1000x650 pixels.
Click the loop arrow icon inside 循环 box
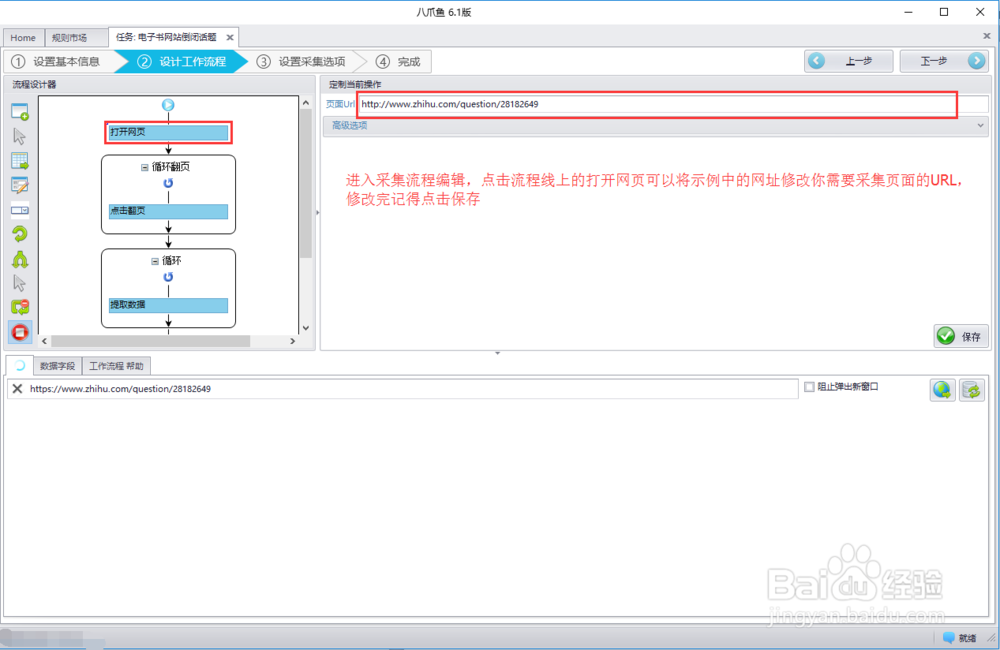coord(168,277)
